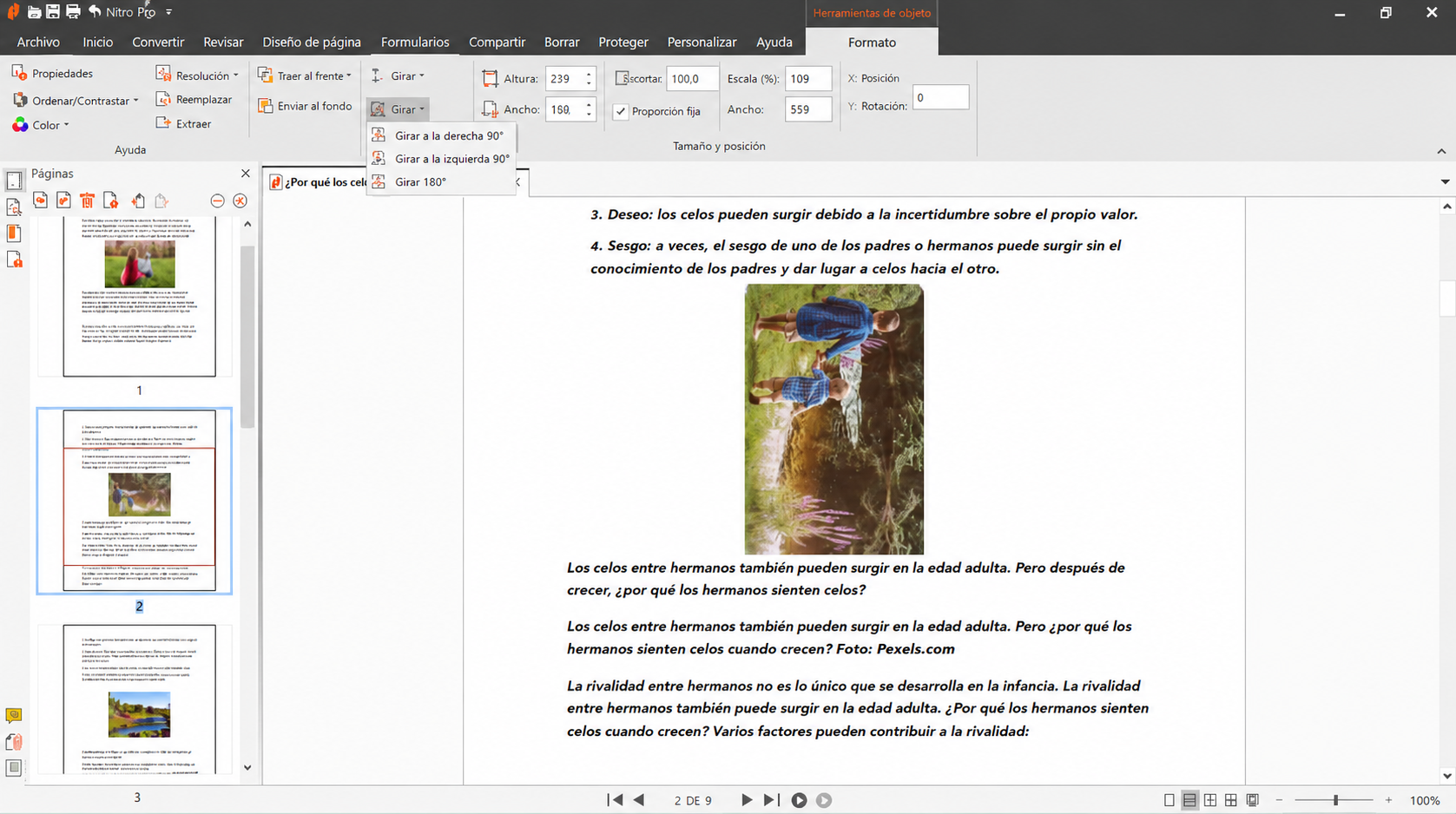Switch to the Compartir tab
The image size is (1456, 814).
pos(497,42)
